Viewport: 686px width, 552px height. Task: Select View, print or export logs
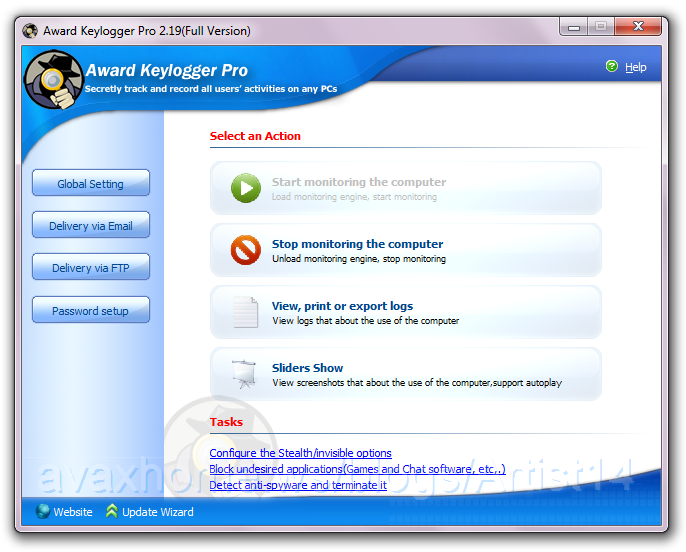pyautogui.click(x=406, y=312)
